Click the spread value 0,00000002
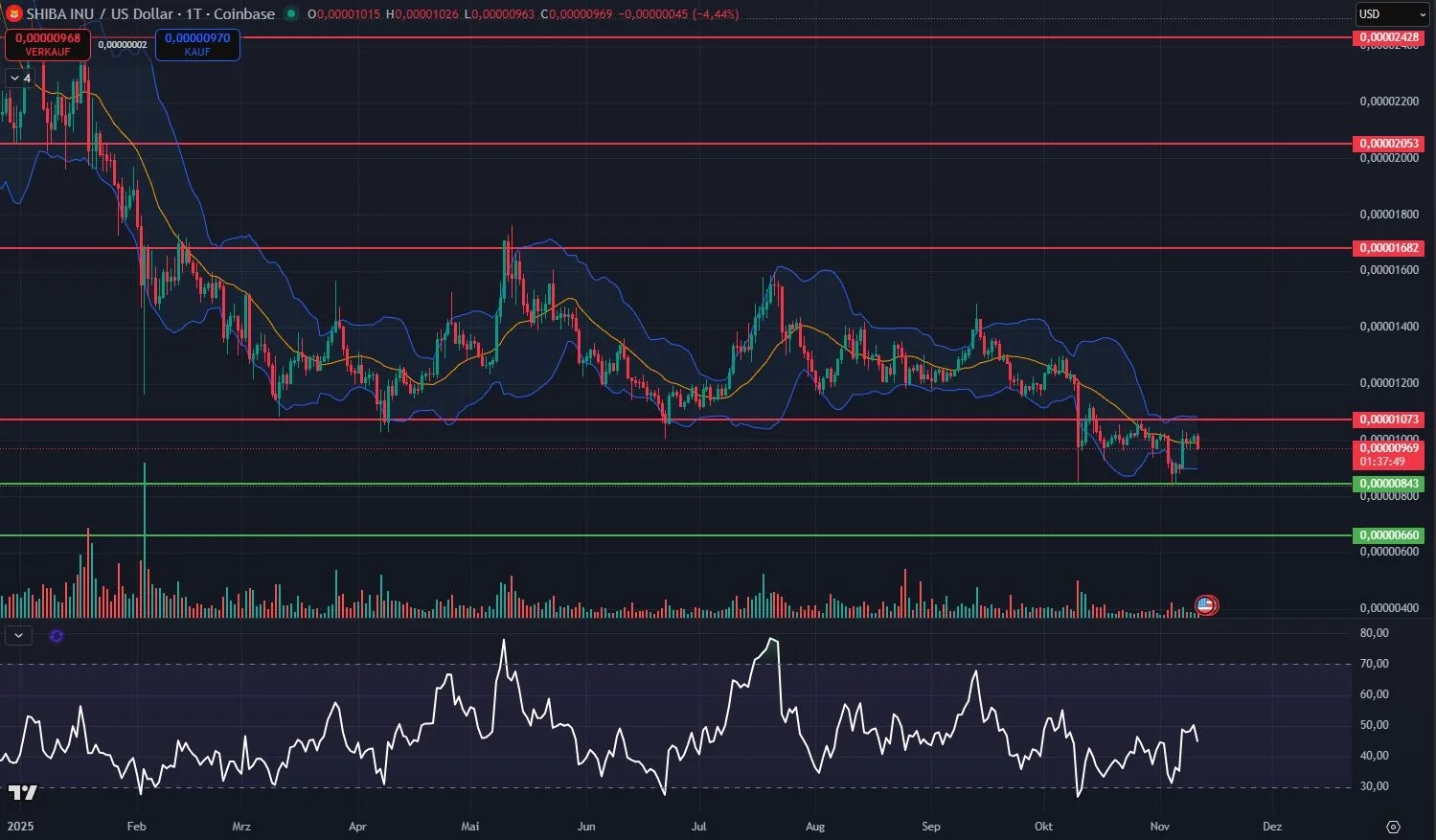The height and width of the screenshot is (840, 1436). click(x=123, y=45)
